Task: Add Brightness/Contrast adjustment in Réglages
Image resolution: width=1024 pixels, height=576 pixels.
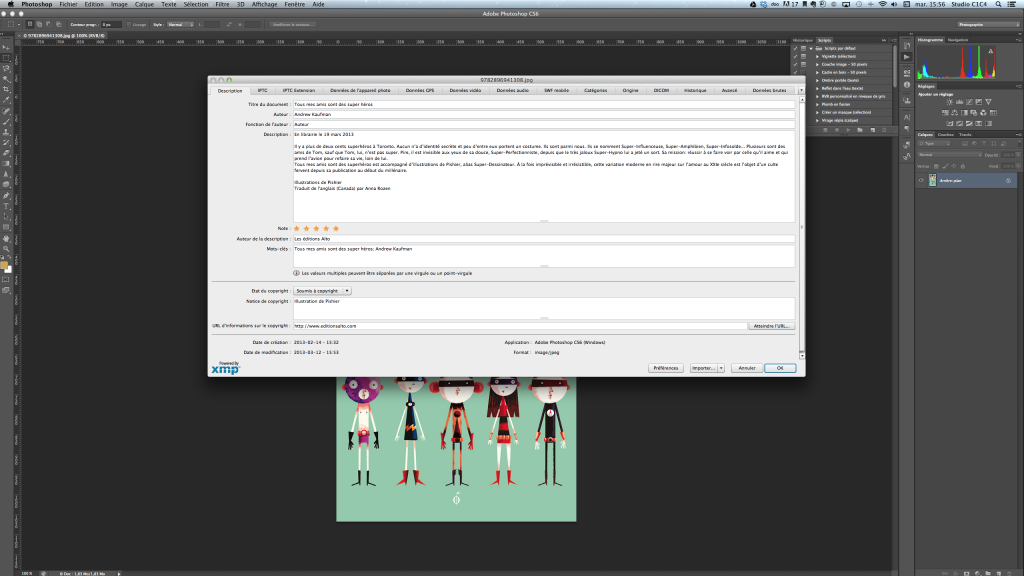Action: point(950,103)
